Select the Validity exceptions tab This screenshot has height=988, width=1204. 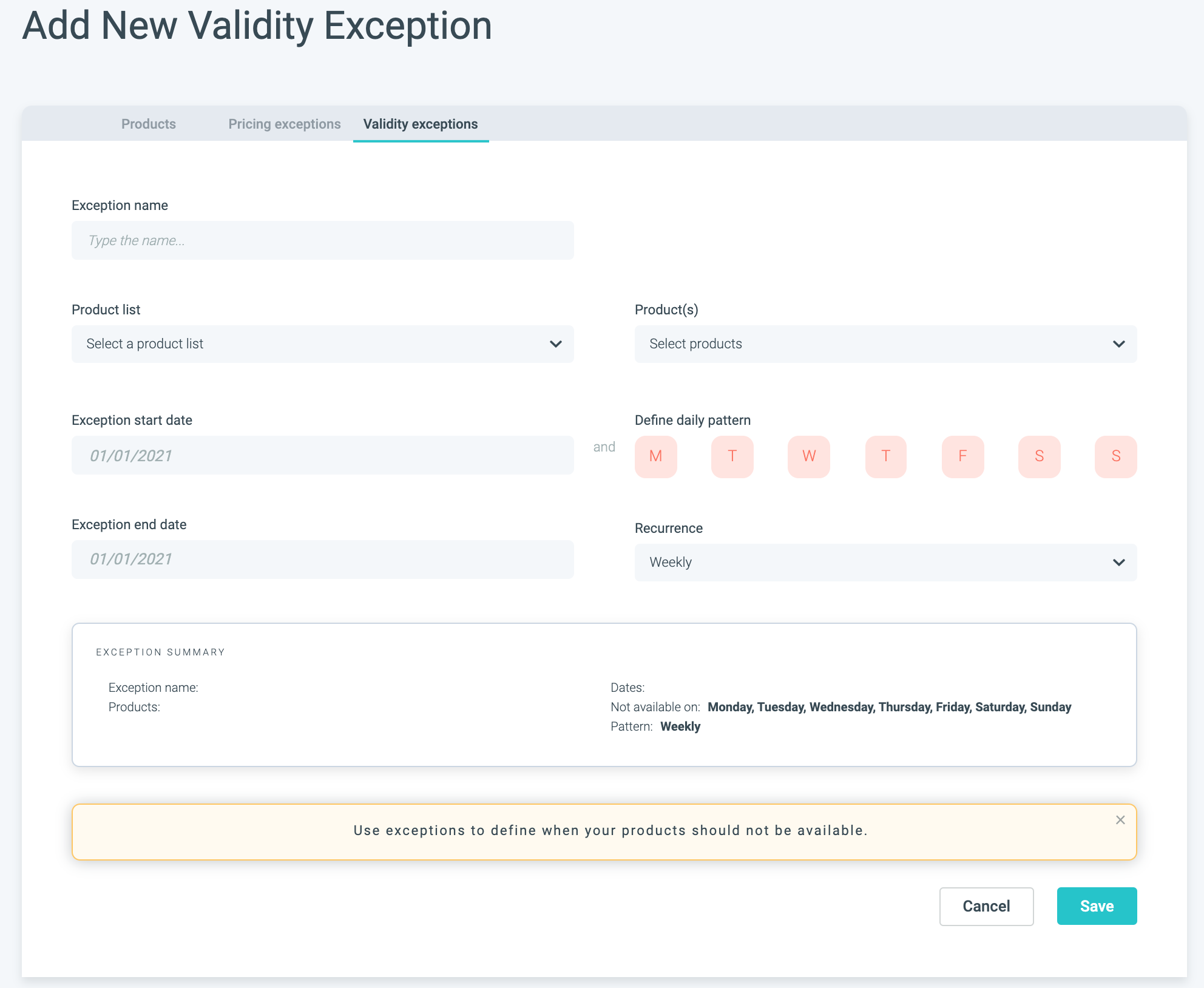420,124
